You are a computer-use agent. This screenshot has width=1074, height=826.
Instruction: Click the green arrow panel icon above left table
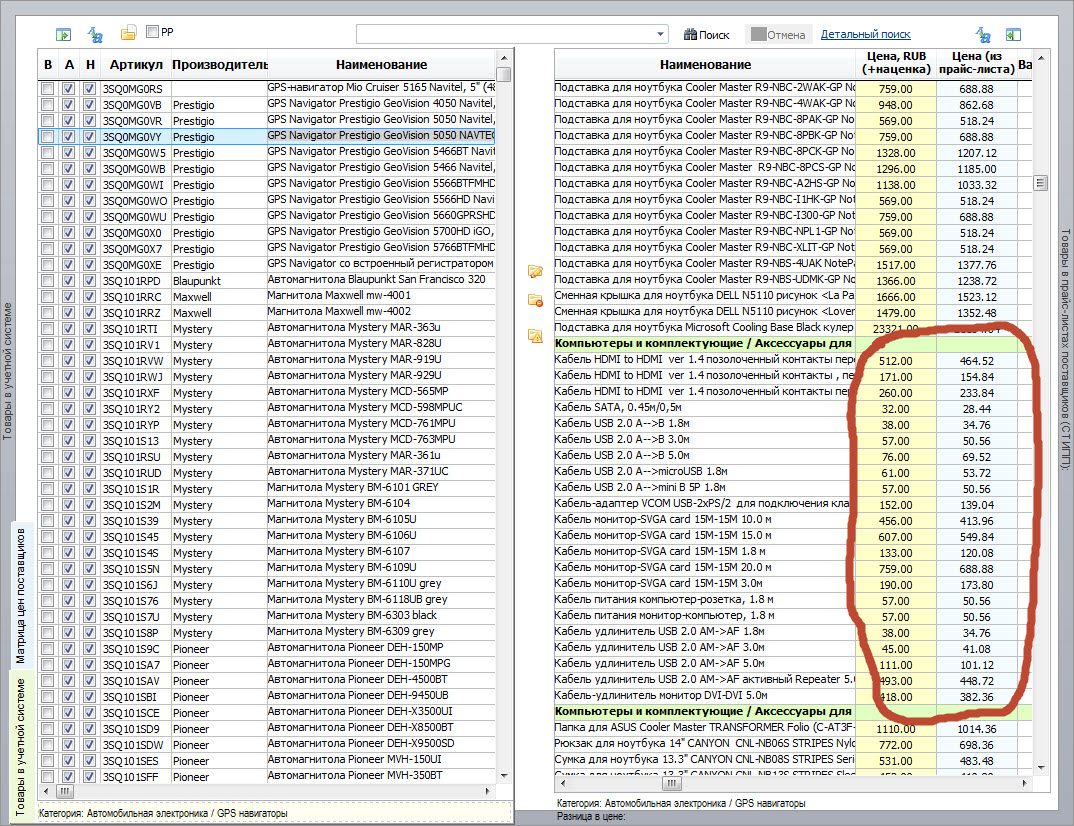(63, 34)
